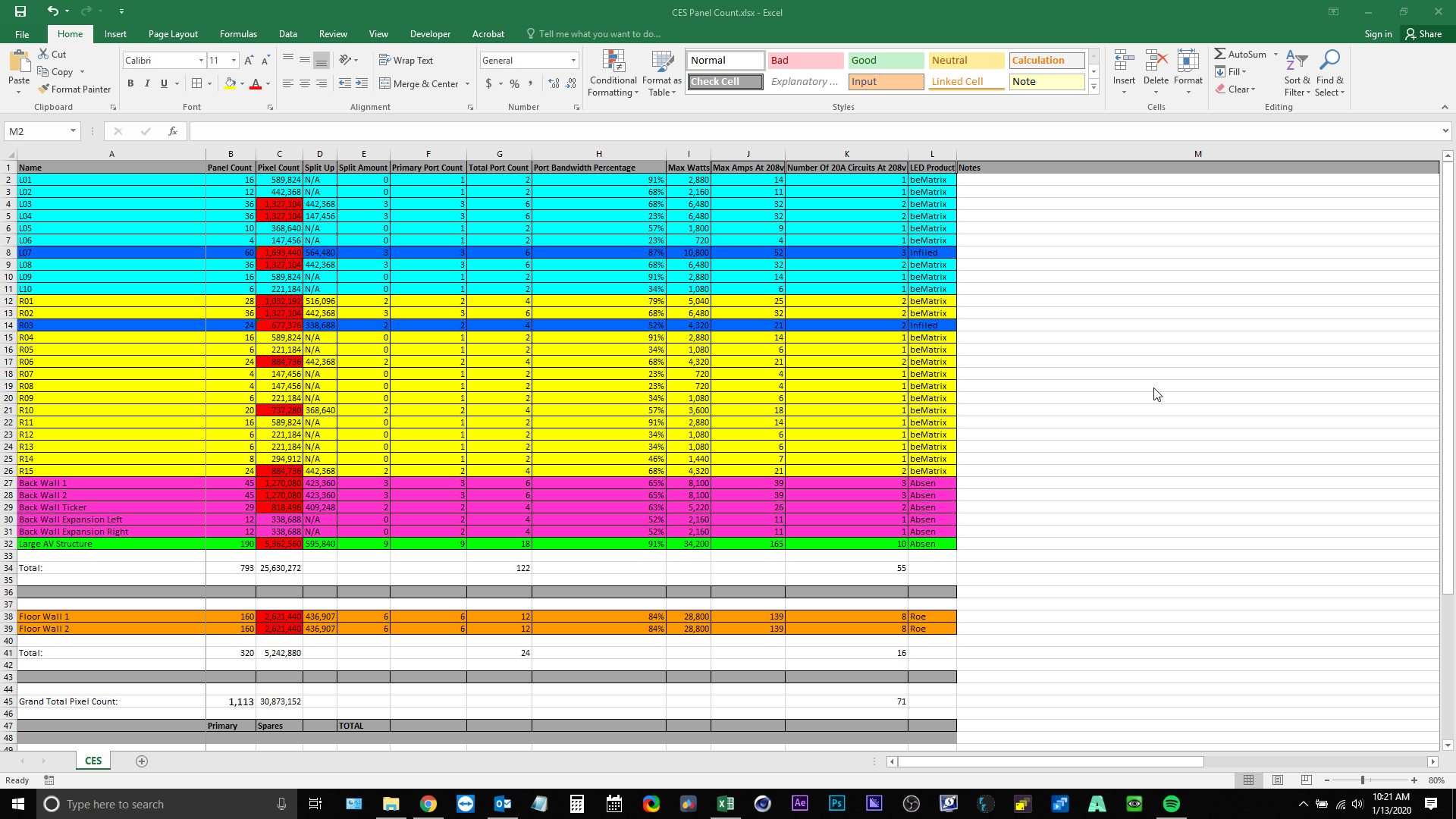Expand the formula bar

coord(1445,131)
